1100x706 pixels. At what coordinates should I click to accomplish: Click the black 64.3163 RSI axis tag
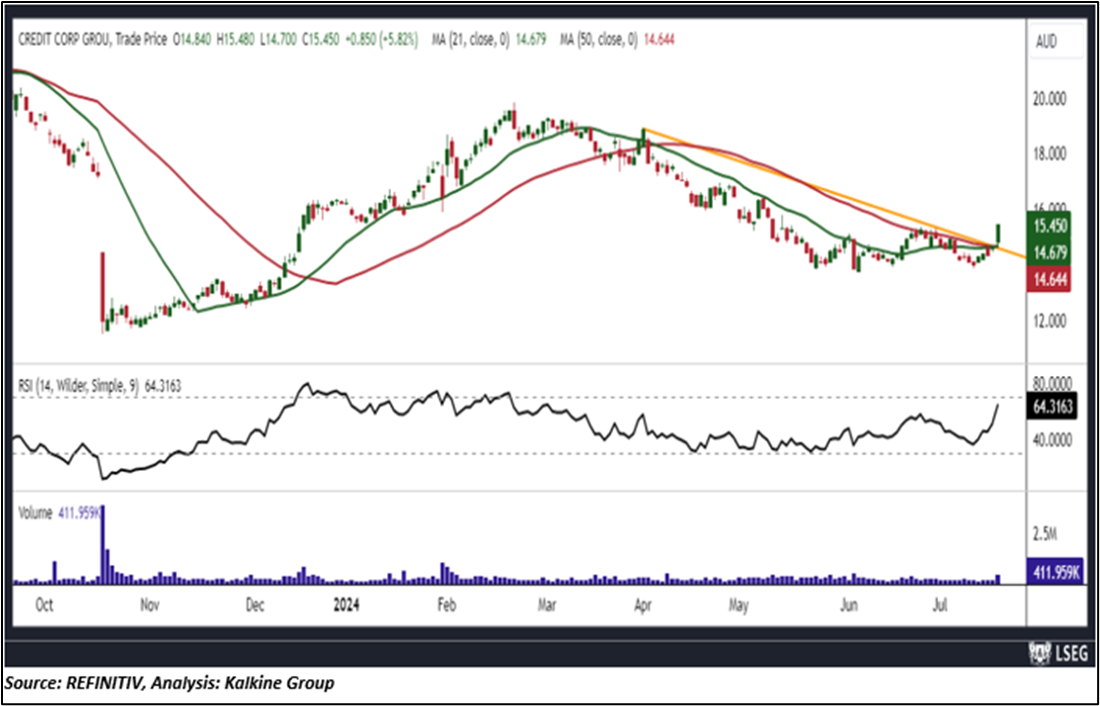click(x=1051, y=406)
